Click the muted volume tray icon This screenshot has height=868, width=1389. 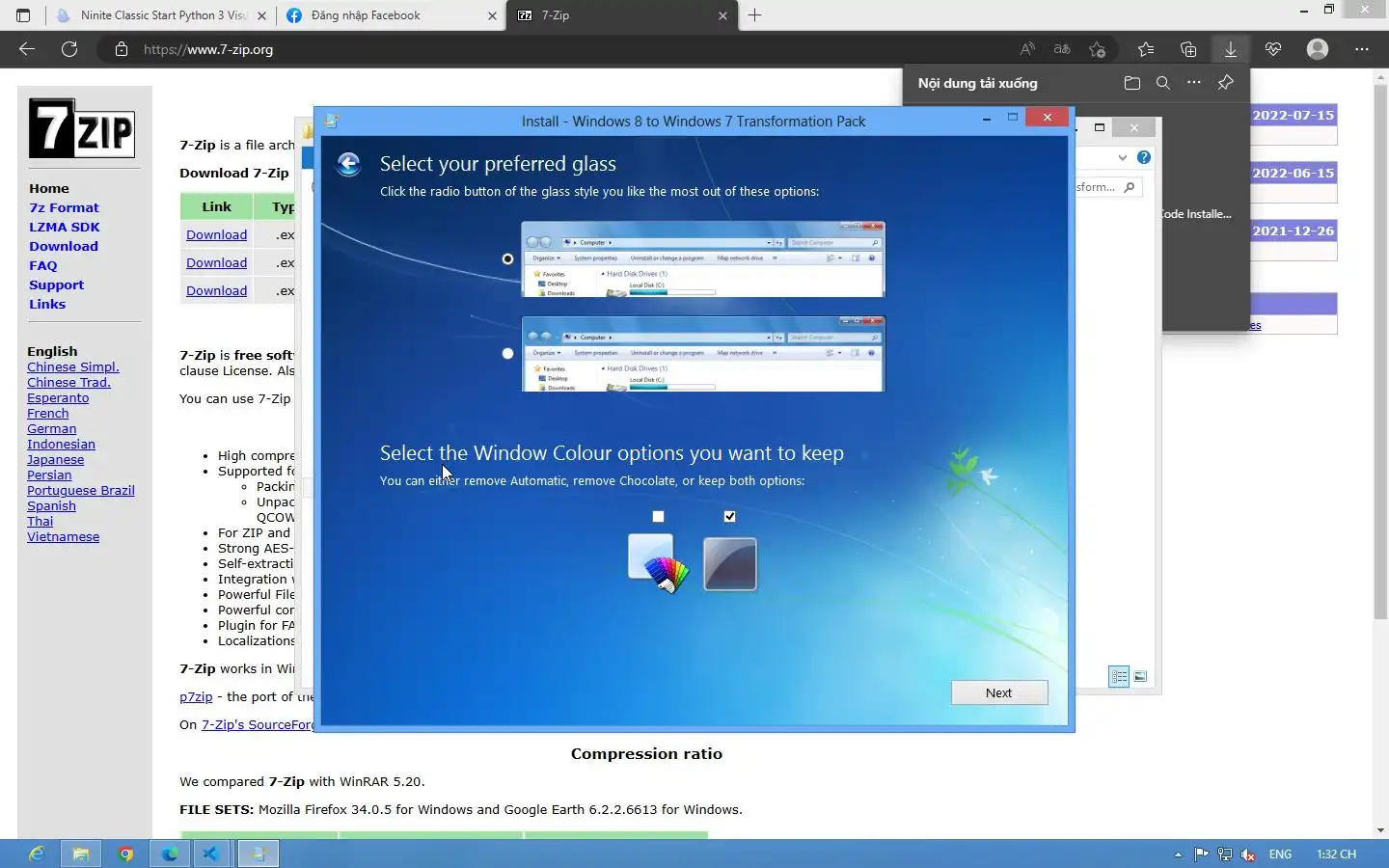click(1248, 854)
